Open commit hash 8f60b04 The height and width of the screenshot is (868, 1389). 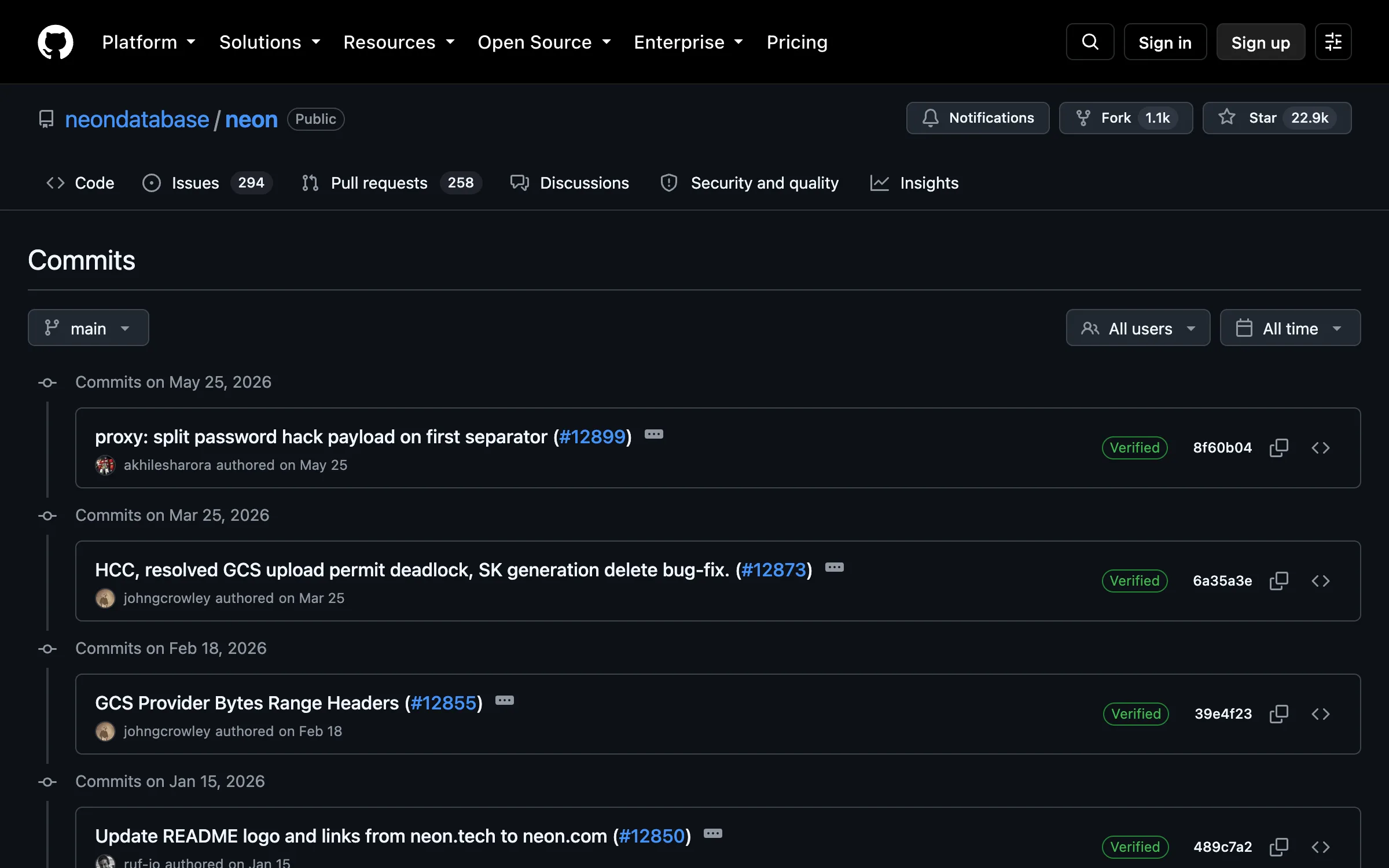1222,448
